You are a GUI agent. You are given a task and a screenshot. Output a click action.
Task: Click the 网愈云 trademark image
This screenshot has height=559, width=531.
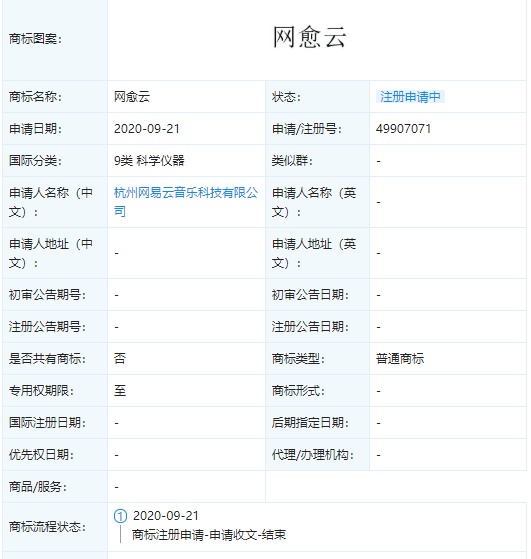[310, 37]
